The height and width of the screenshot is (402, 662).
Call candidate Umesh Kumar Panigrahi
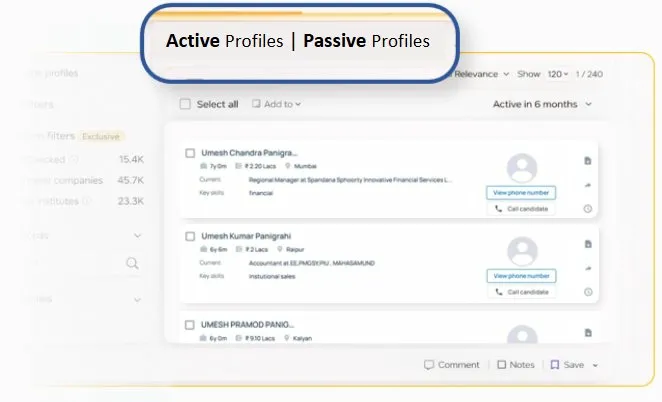[521, 292]
